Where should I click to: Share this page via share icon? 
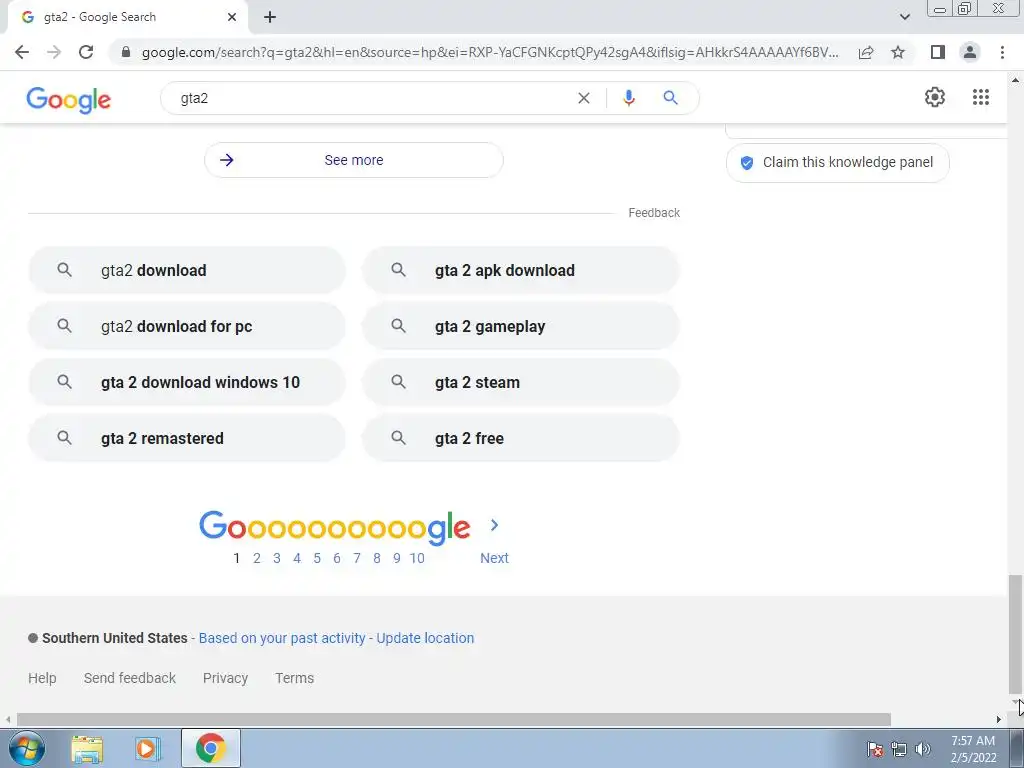click(x=866, y=52)
